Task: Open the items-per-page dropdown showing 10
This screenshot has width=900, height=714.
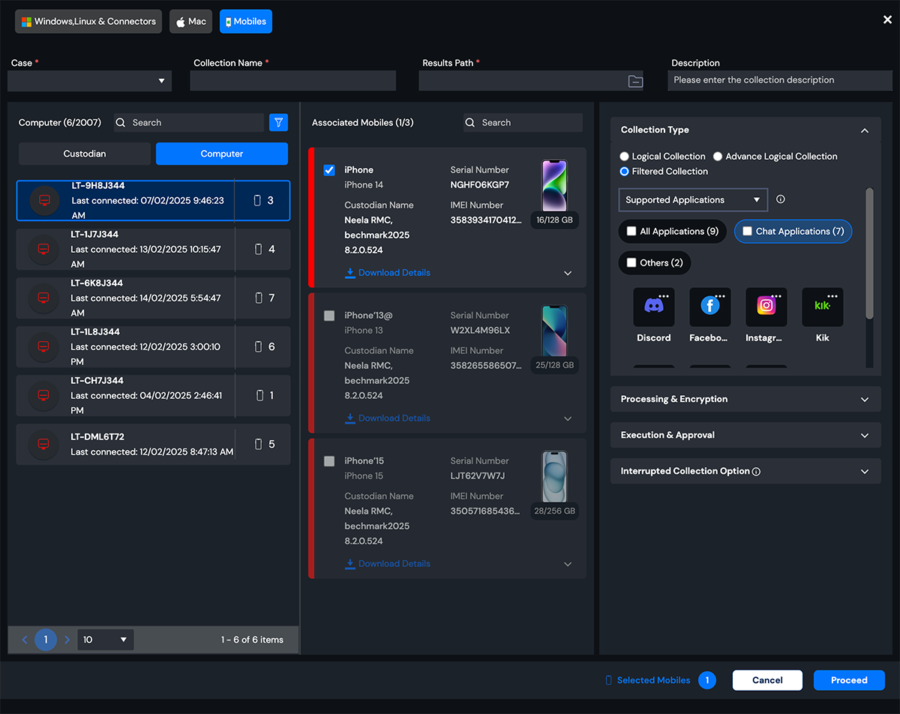Action: pyautogui.click(x=104, y=639)
